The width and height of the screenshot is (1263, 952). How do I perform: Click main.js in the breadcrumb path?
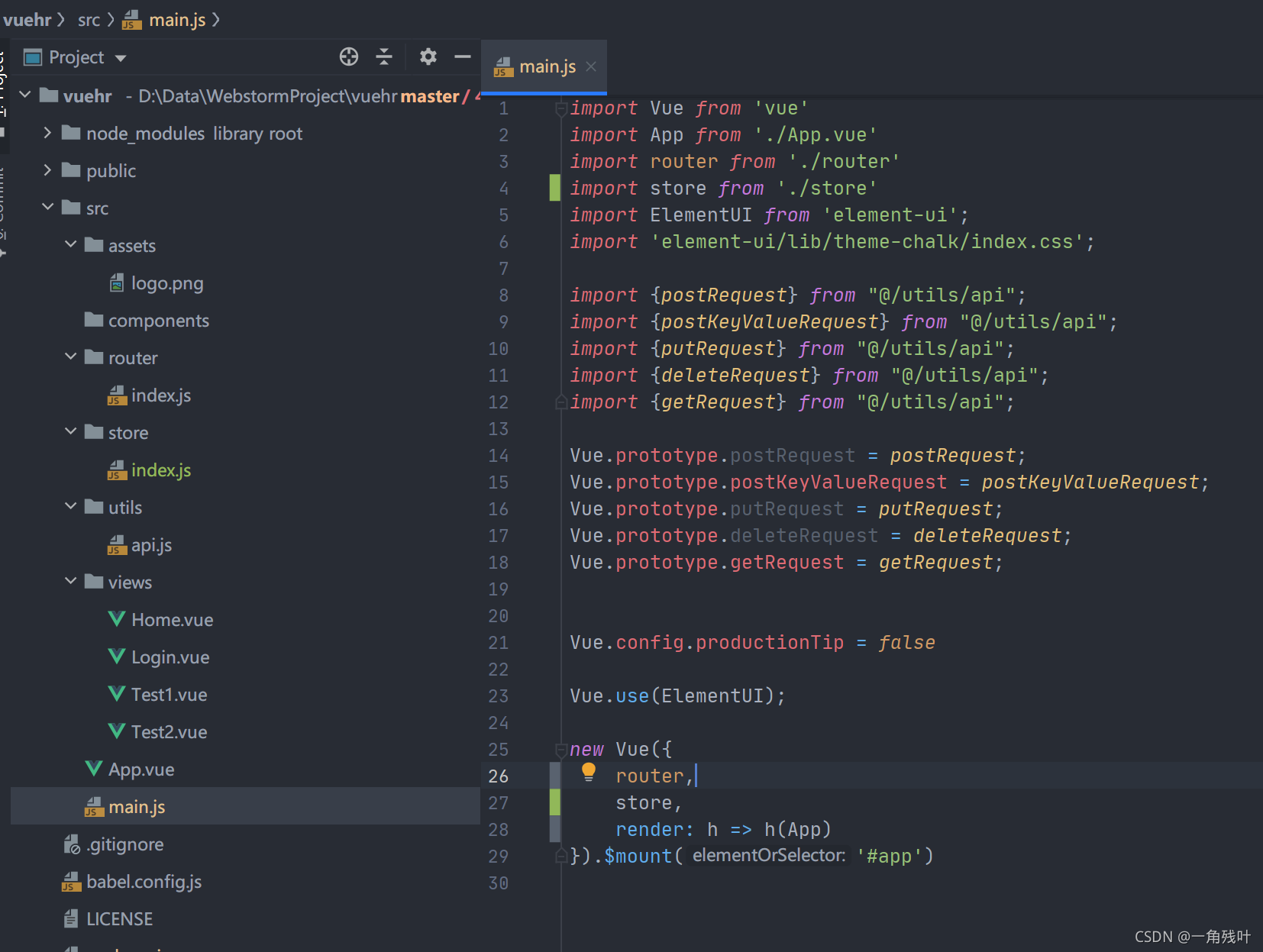(177, 20)
